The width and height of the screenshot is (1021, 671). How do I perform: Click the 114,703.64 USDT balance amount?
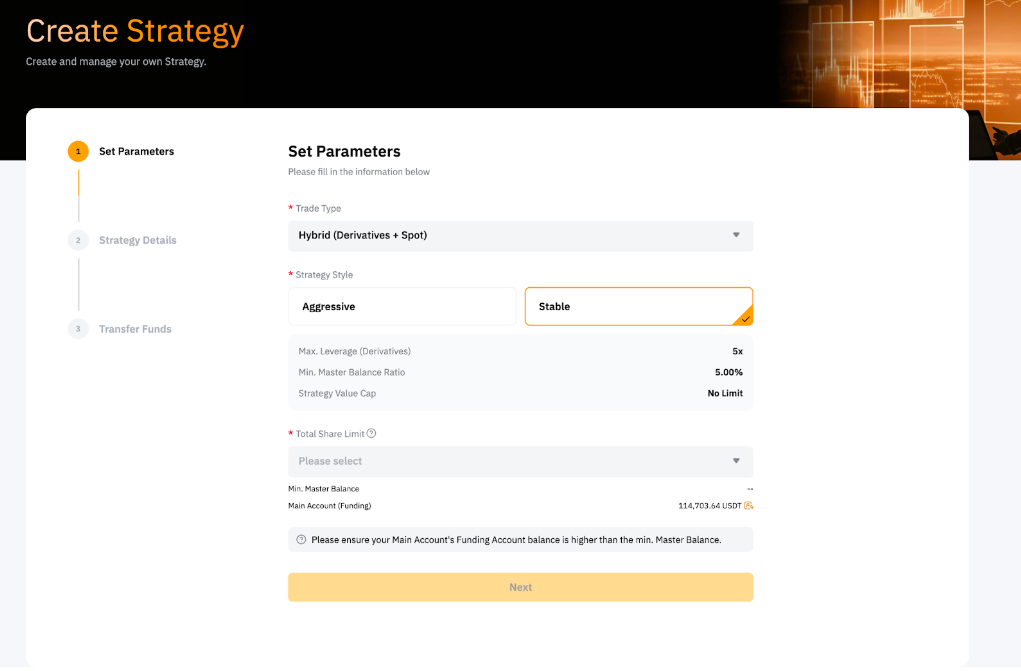click(x=709, y=506)
